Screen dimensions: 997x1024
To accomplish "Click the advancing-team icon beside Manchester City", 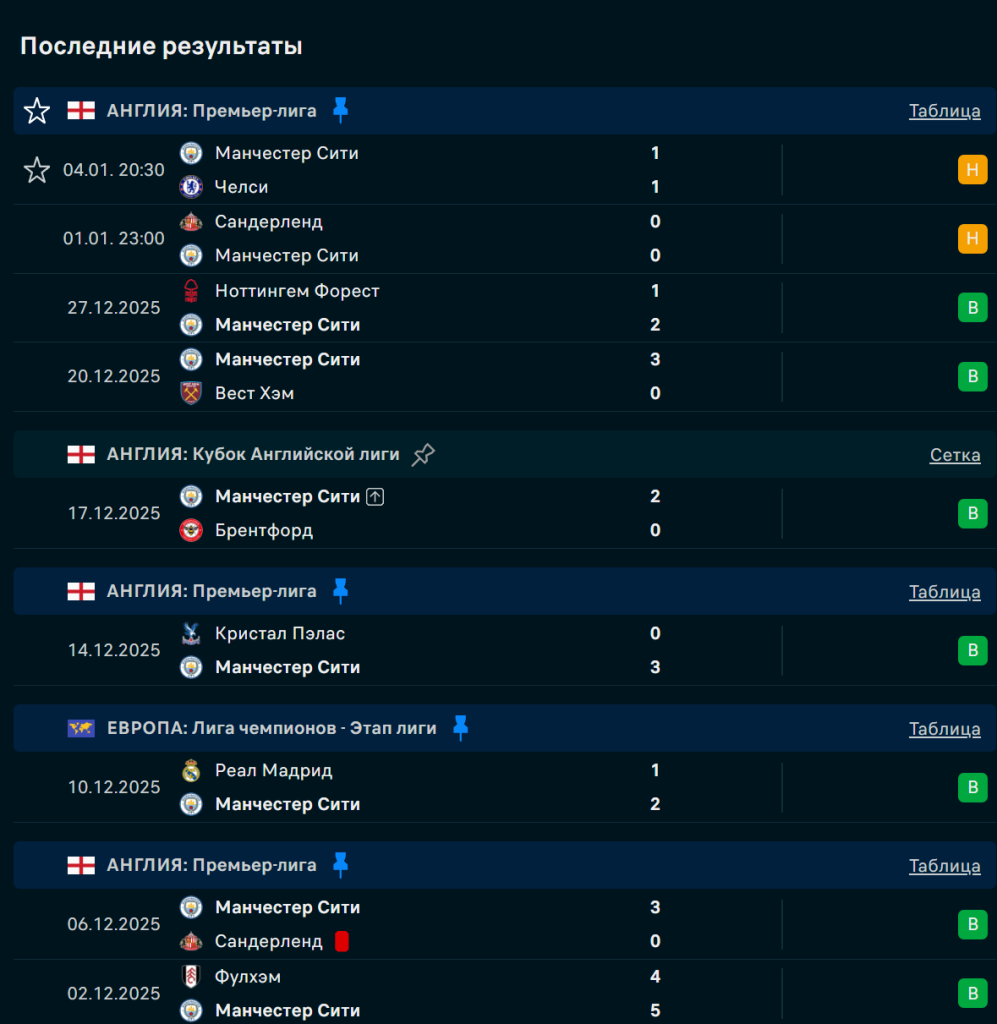I will [375, 496].
